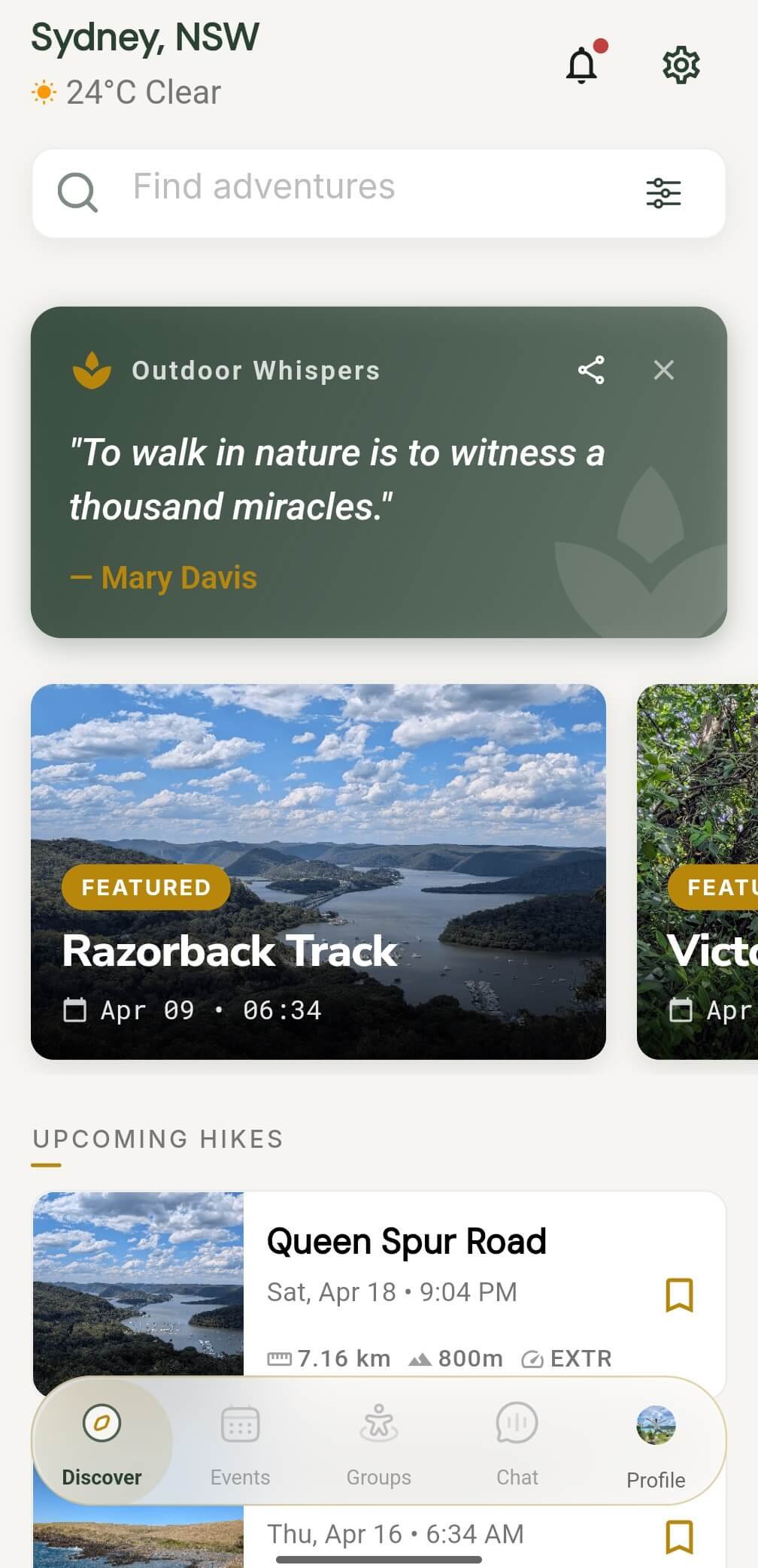Screen dimensions: 758x1568
Task: Open the settings gear
Action: coord(681,65)
